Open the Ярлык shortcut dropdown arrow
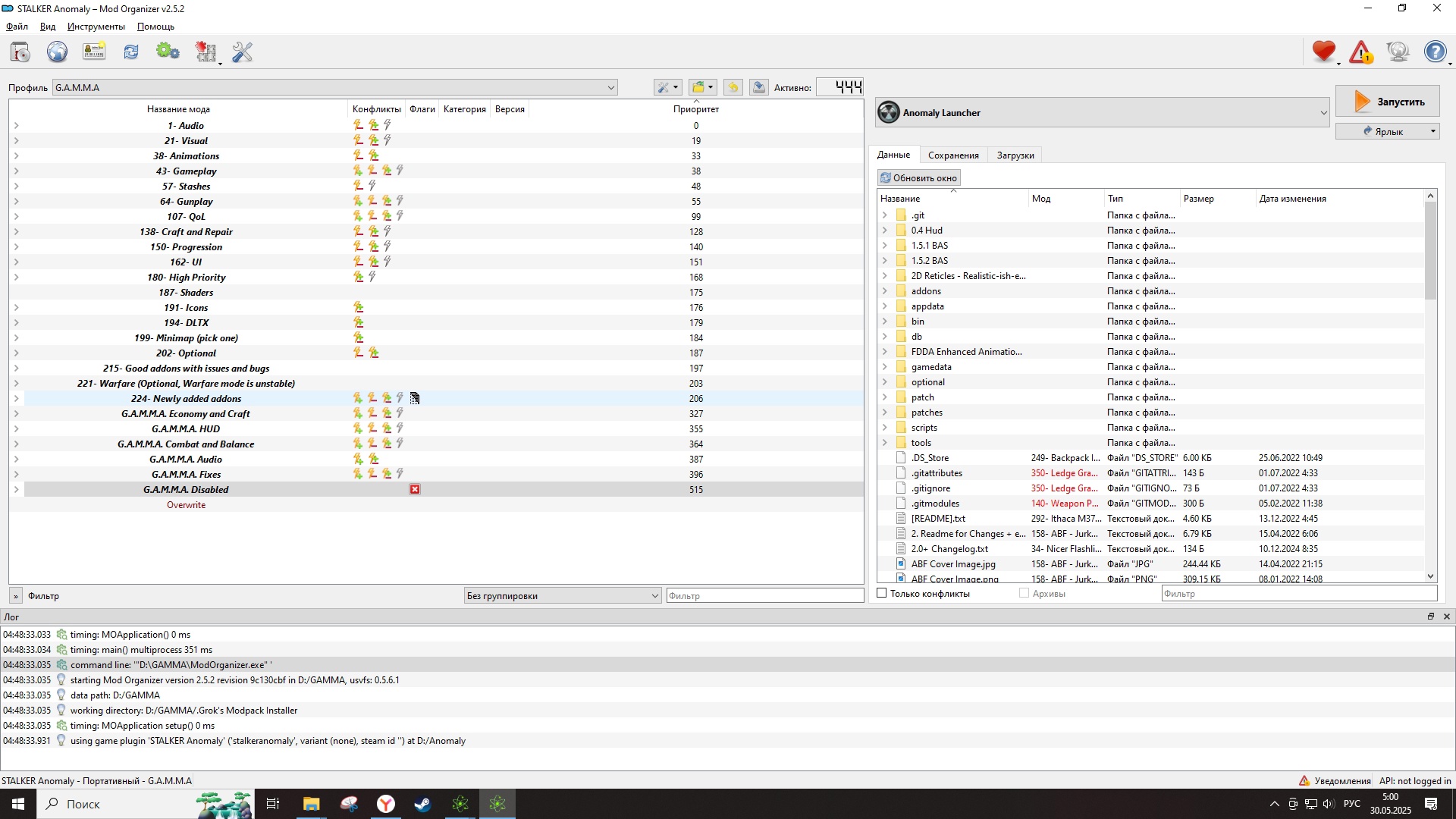This screenshot has width=1456, height=819. click(1432, 131)
